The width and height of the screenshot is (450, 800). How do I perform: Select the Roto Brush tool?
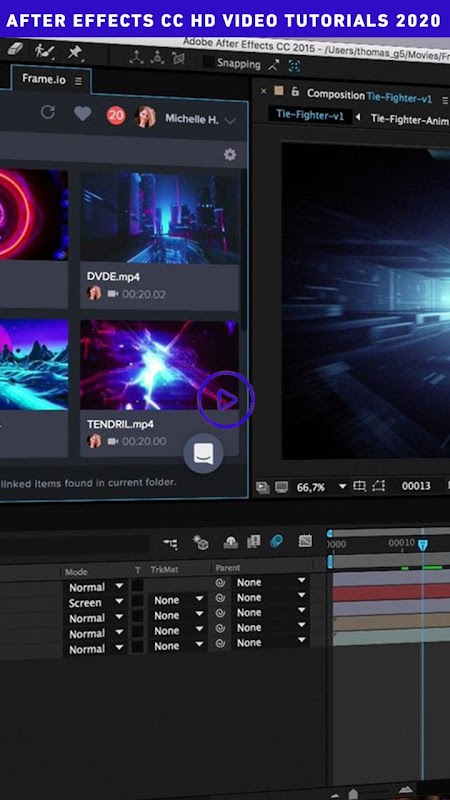(45, 51)
